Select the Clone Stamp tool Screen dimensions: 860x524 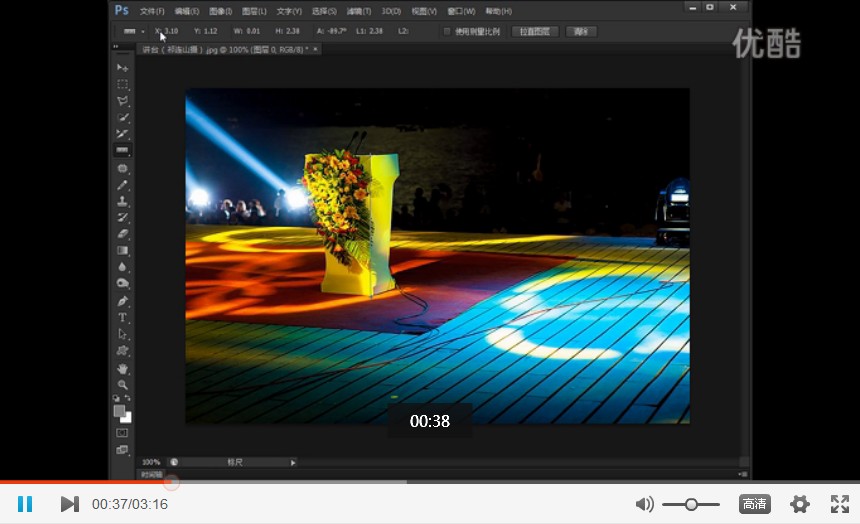122,201
